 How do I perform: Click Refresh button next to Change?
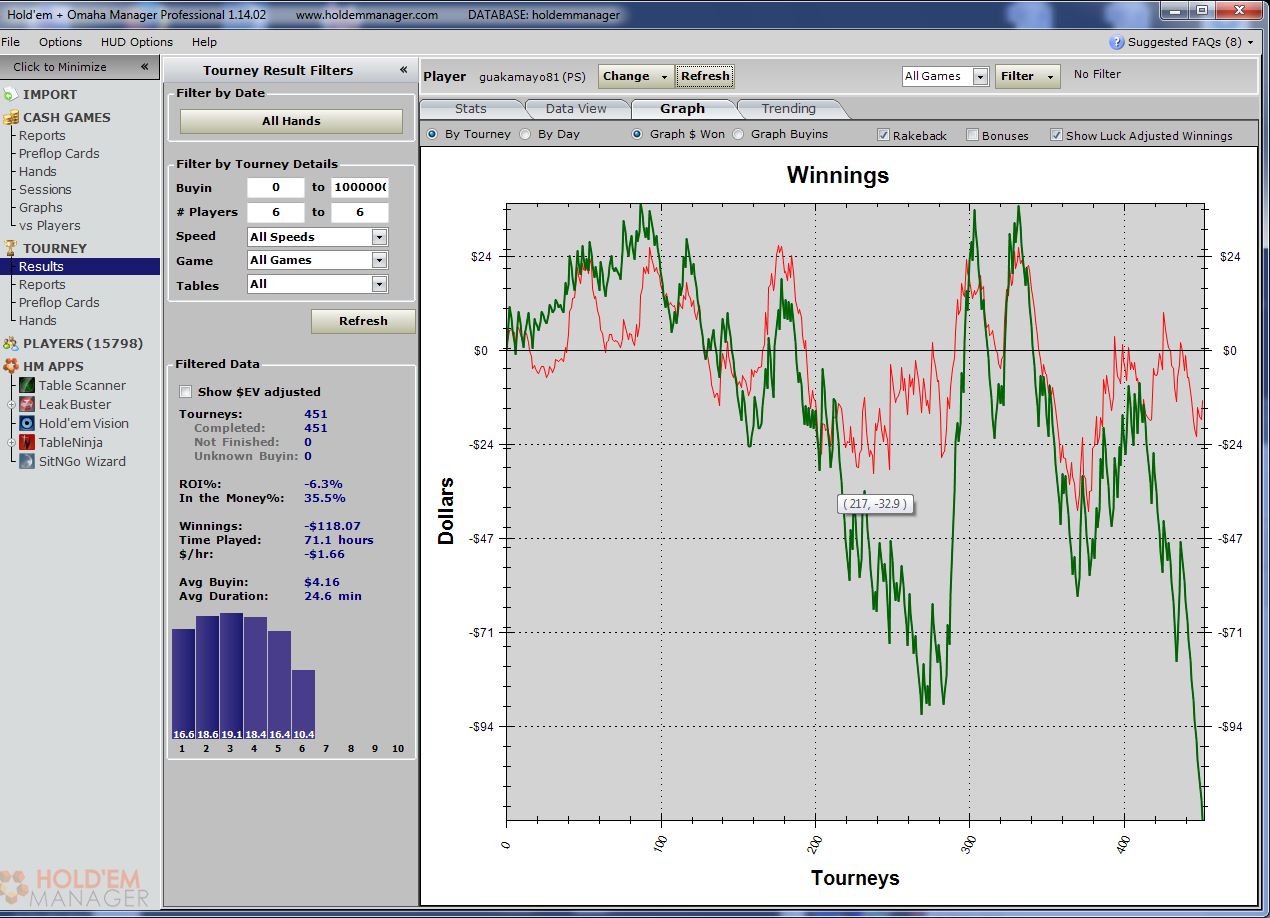point(705,76)
